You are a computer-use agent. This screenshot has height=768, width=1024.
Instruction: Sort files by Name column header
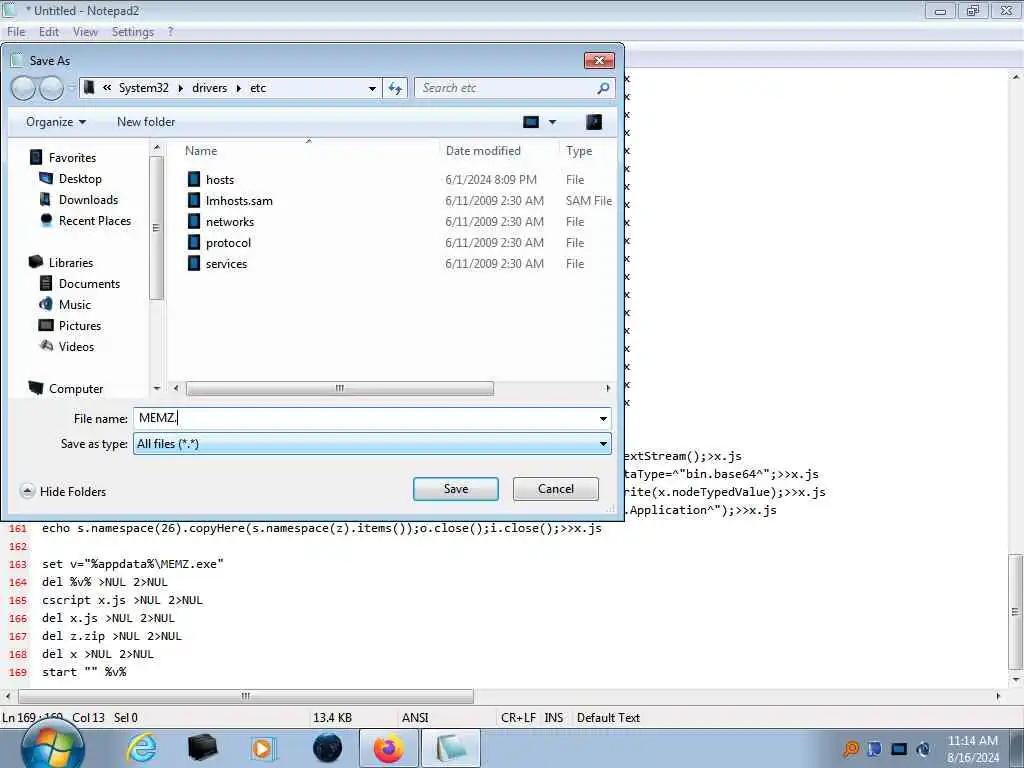click(x=201, y=151)
